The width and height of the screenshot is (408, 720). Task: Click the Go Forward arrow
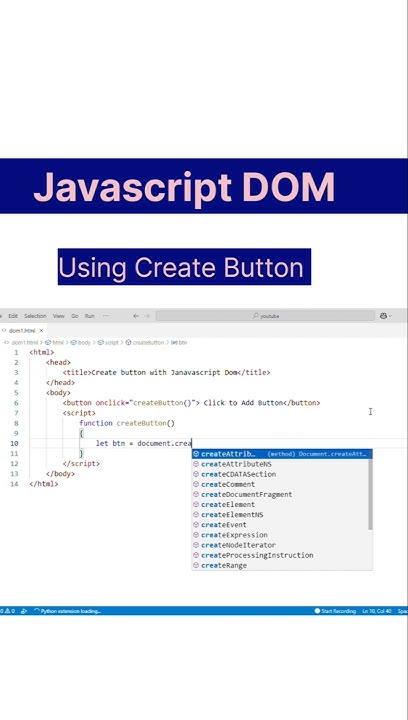(147, 316)
